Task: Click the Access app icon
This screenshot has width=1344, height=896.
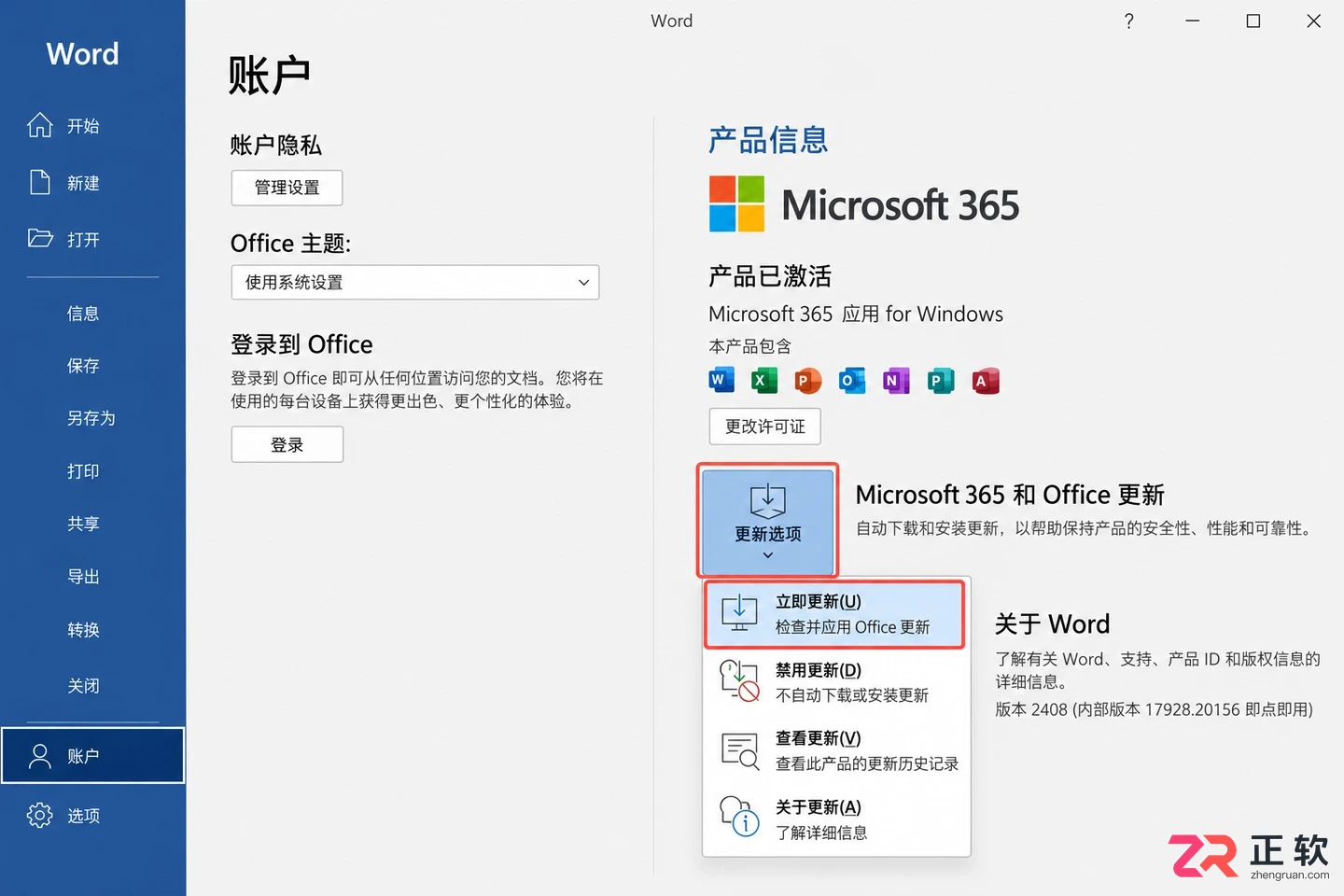Action: (985, 381)
